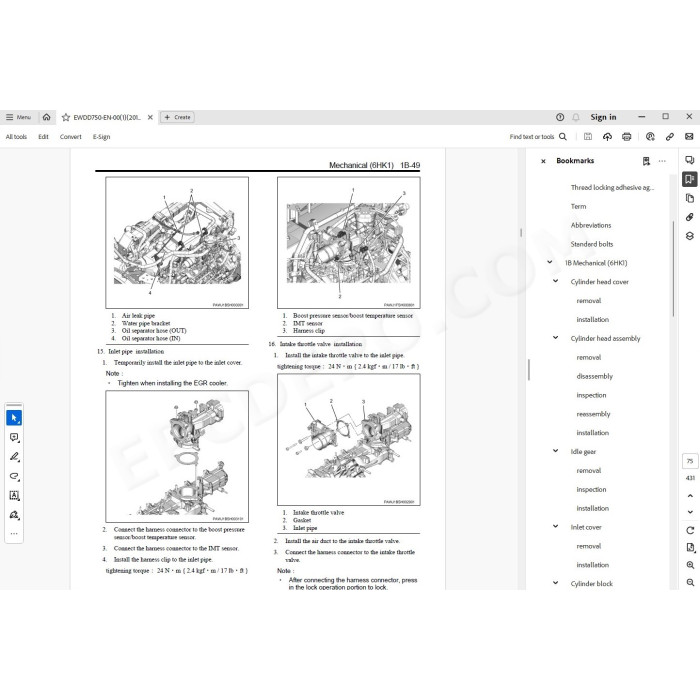Screen dimensions: 700x700
Task: Click the Bookmarks panel vertical scrollbar
Action: [x=673, y=269]
